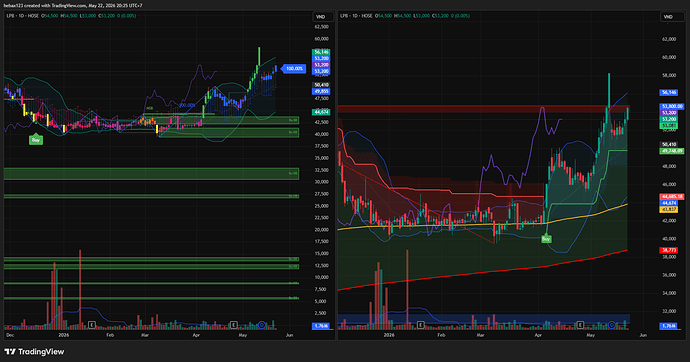The height and width of the screenshot is (362, 690).
Task: Click the Dec label on left time axis
Action: 10,335
